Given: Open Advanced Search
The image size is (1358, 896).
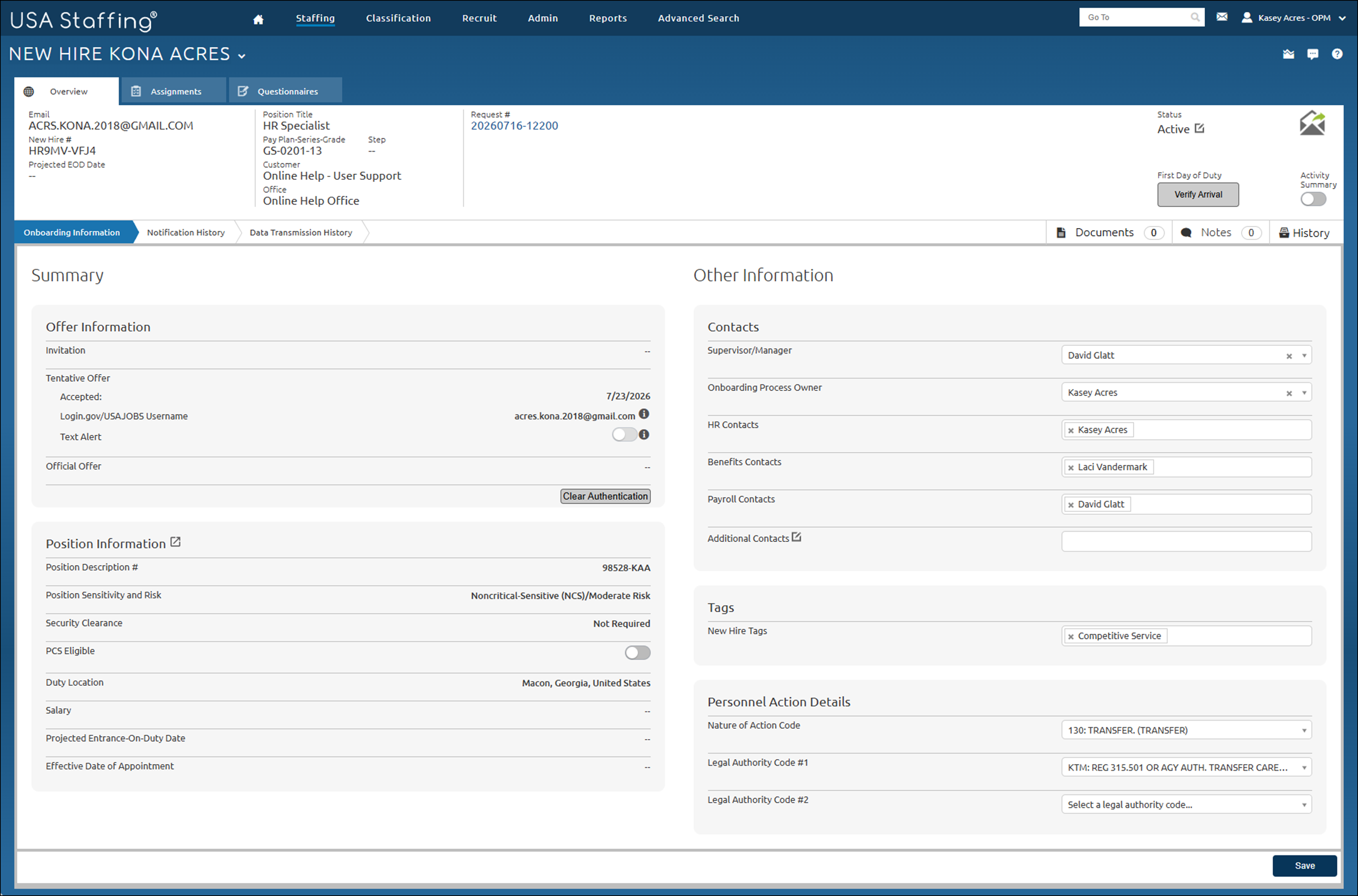Looking at the screenshot, I should pyautogui.click(x=699, y=18).
